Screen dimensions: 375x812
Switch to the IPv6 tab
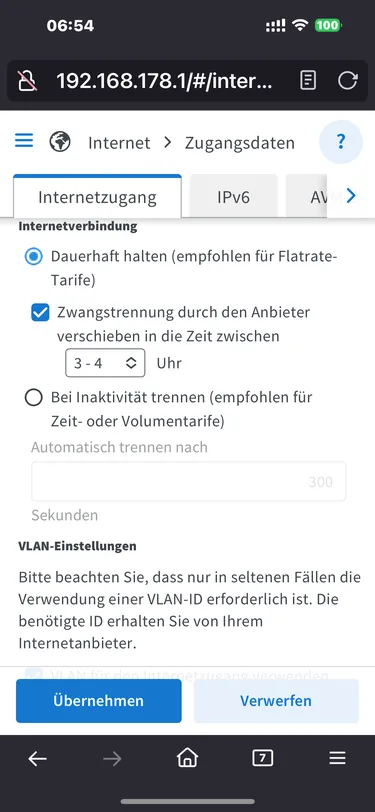coord(233,197)
